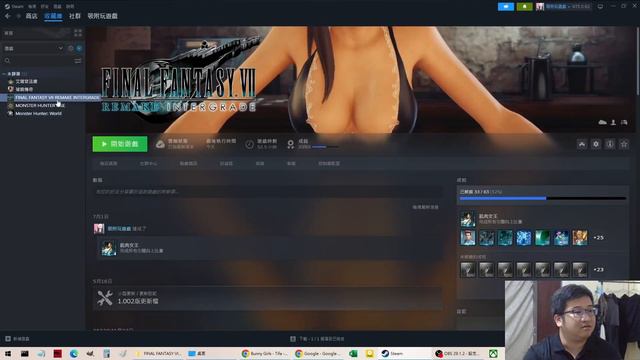Open 商店頁面 store page tab

[108, 163]
